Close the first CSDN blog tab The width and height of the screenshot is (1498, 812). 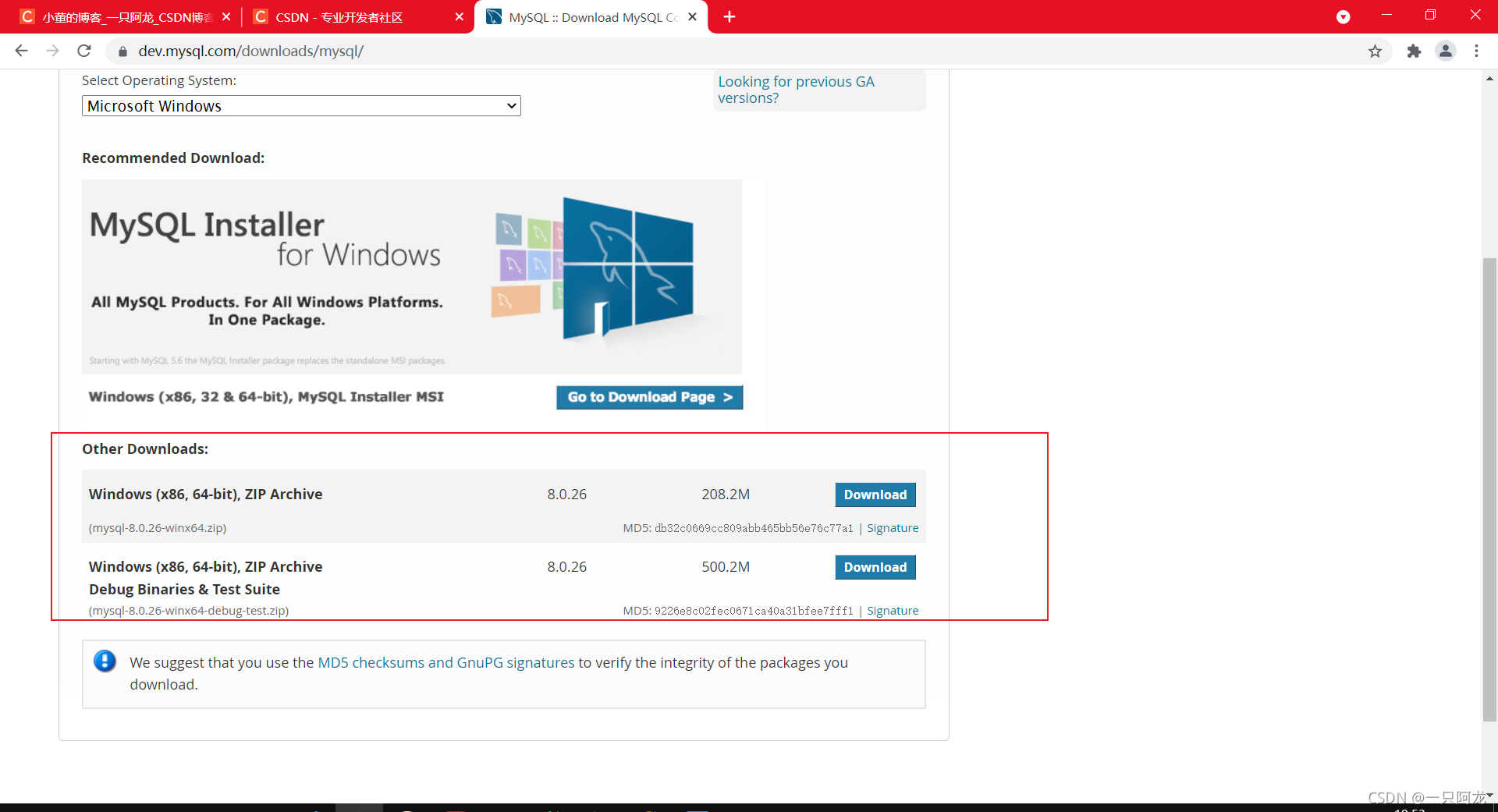[226, 16]
